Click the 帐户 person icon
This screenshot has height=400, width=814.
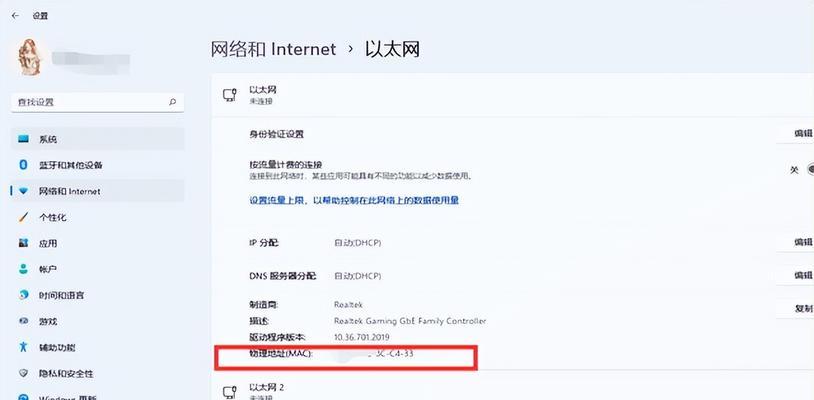pos(23,269)
